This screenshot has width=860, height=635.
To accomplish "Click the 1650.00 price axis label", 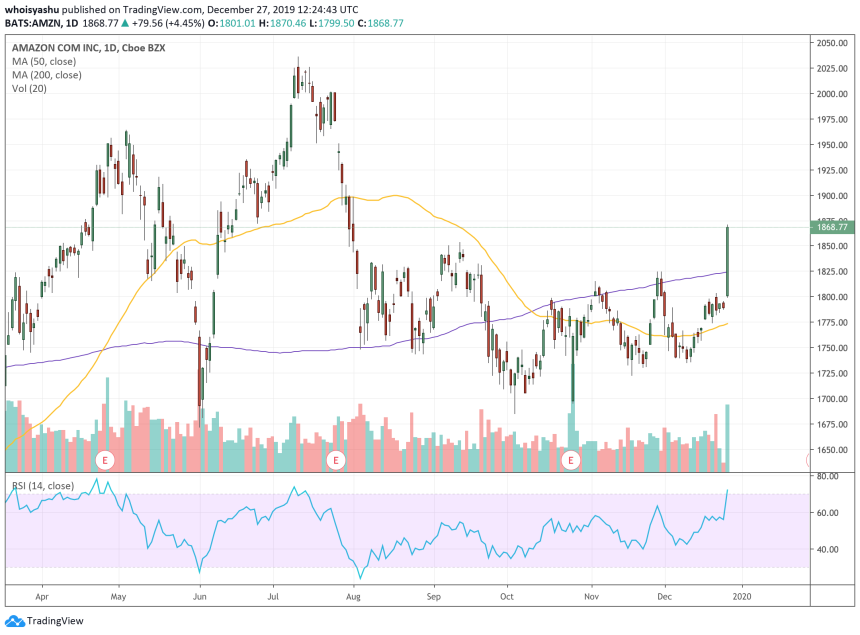I will [832, 450].
